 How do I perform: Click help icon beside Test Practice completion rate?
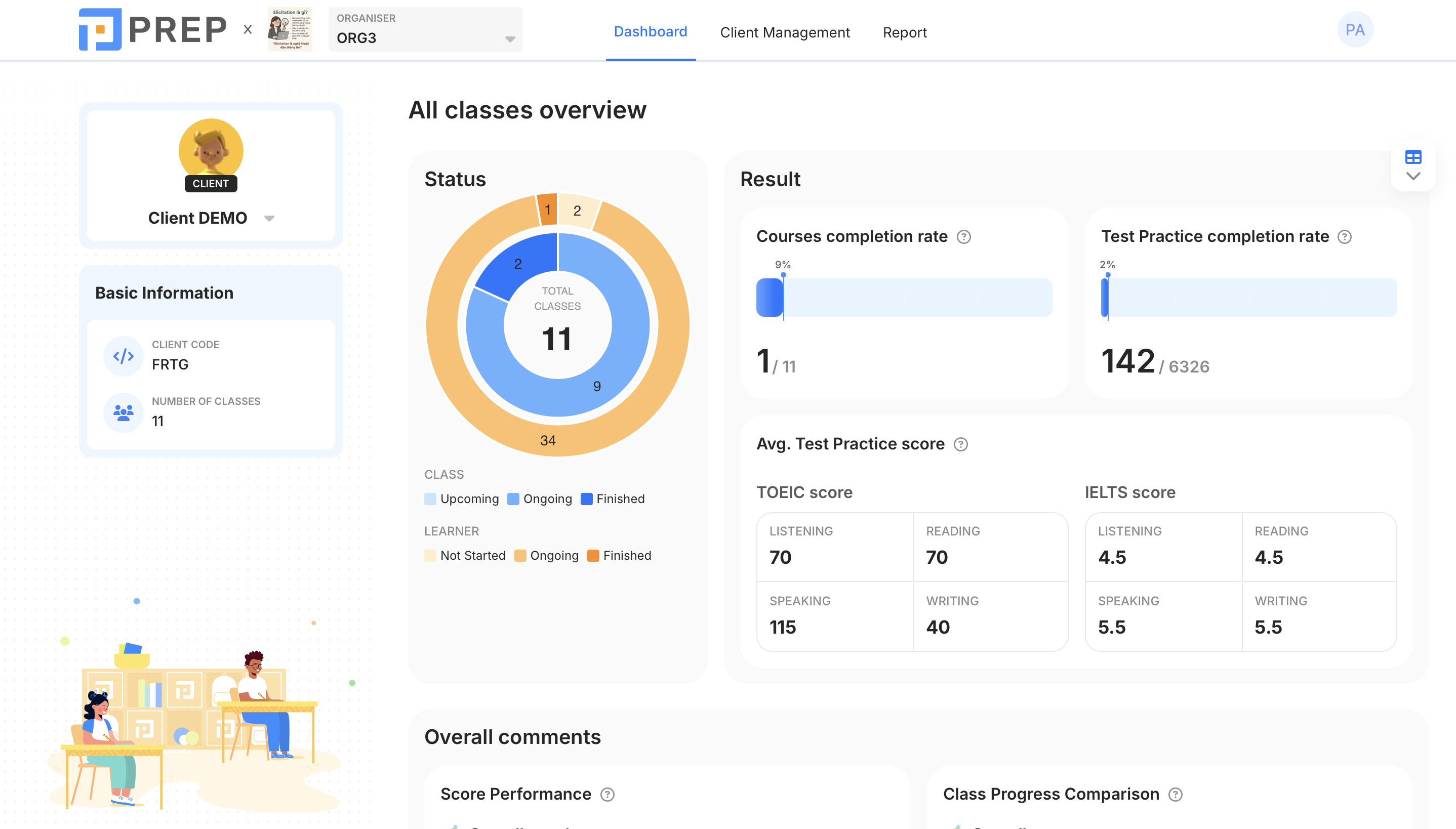[x=1345, y=237]
